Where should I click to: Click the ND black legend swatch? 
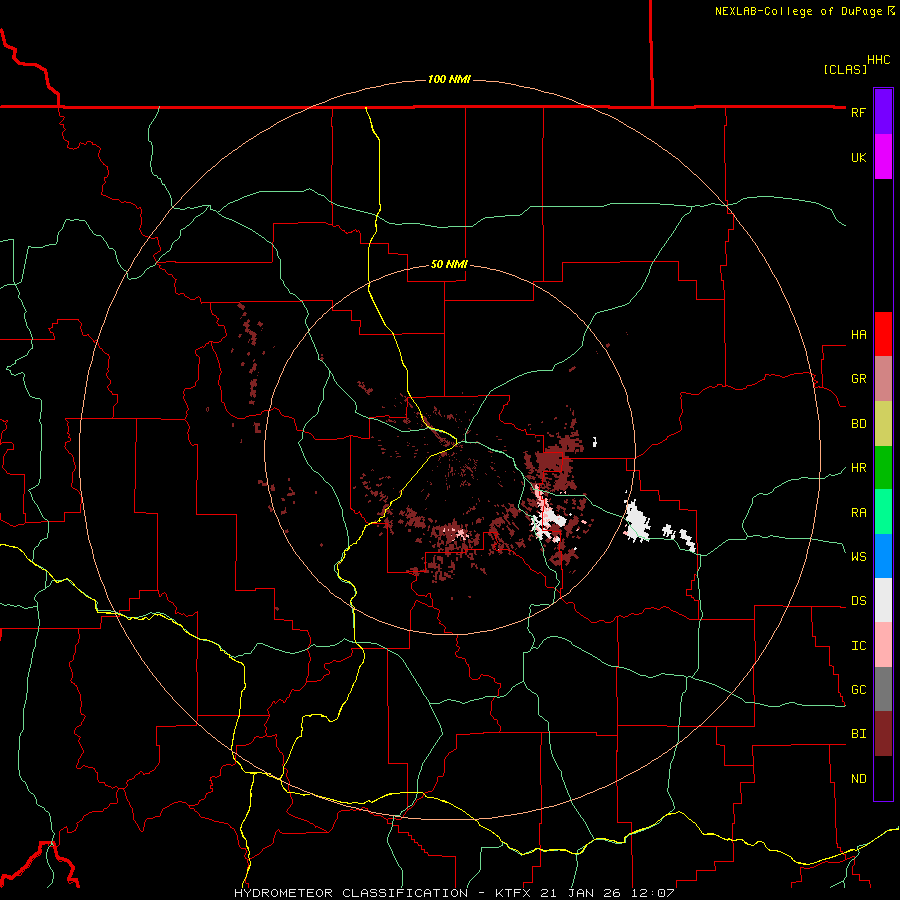click(x=883, y=778)
